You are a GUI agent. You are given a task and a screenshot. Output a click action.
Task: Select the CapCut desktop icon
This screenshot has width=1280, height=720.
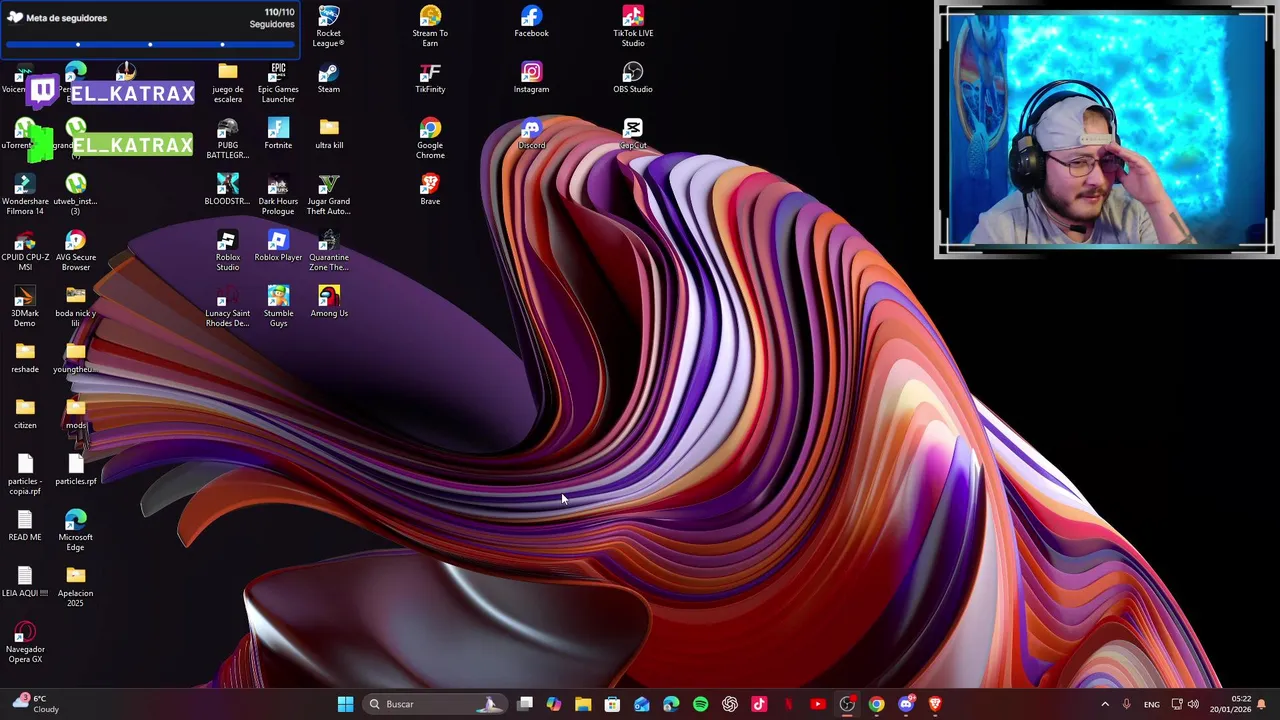click(633, 134)
